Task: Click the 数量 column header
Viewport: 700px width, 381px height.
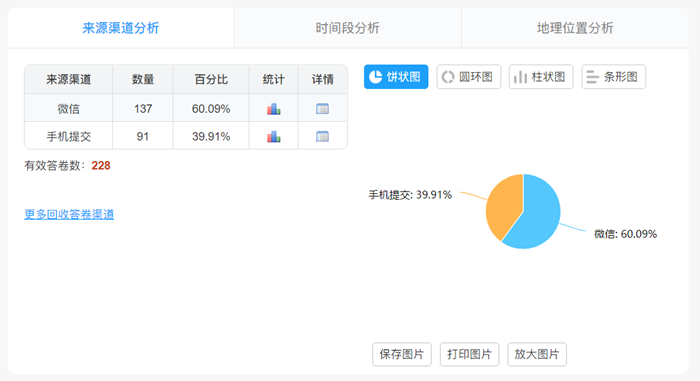Action: [x=143, y=80]
